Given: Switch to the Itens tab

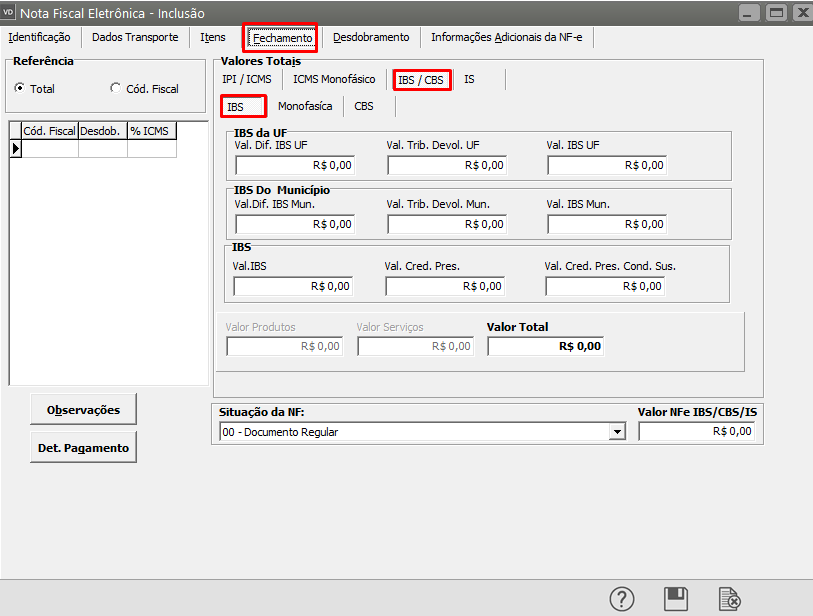Looking at the screenshot, I should click(212, 38).
